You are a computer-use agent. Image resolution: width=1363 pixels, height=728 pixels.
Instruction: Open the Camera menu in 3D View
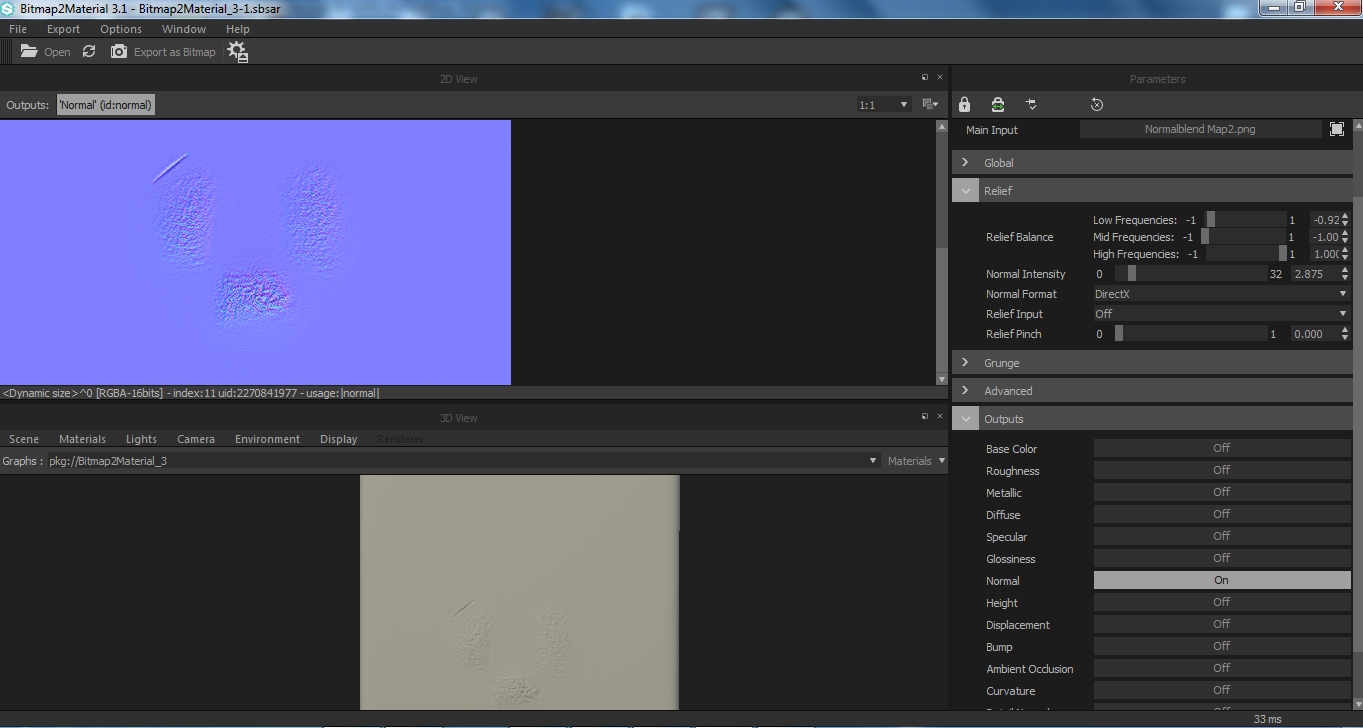tap(196, 439)
